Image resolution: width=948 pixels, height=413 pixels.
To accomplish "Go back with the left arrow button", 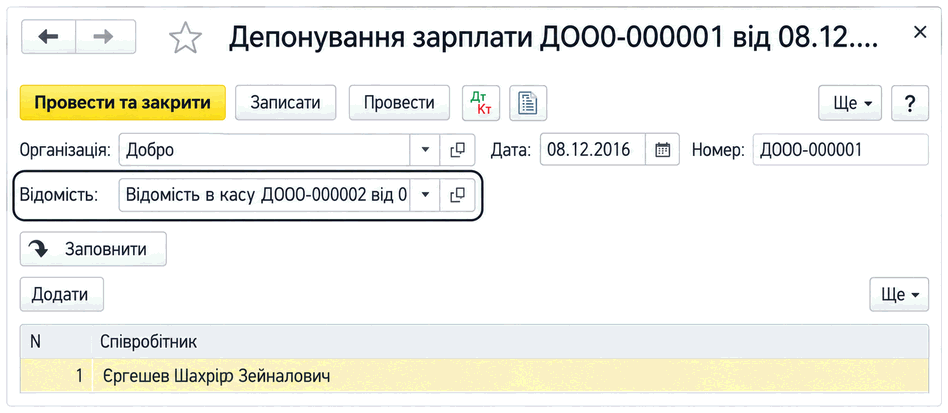I will point(48,37).
